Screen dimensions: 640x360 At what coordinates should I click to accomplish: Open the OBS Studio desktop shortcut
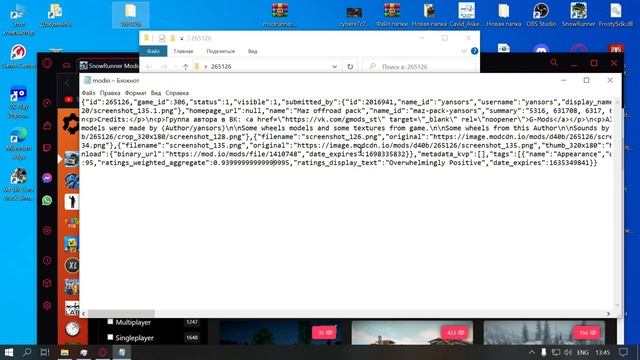pyautogui.click(x=541, y=15)
